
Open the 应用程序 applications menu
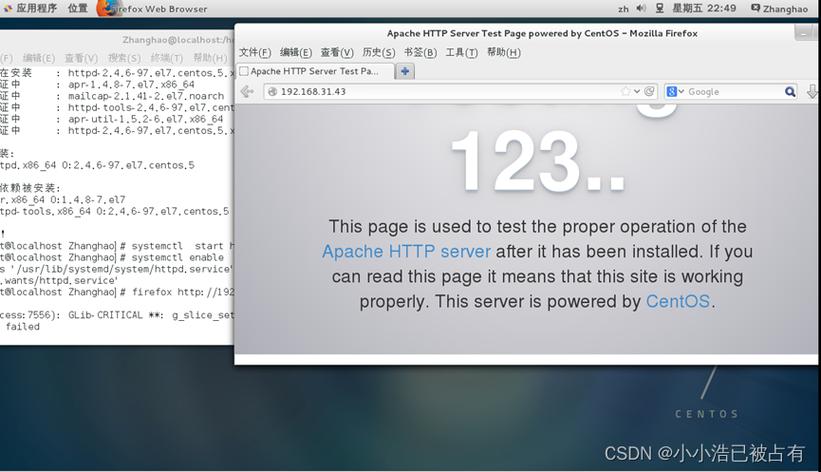pyautogui.click(x=30, y=9)
